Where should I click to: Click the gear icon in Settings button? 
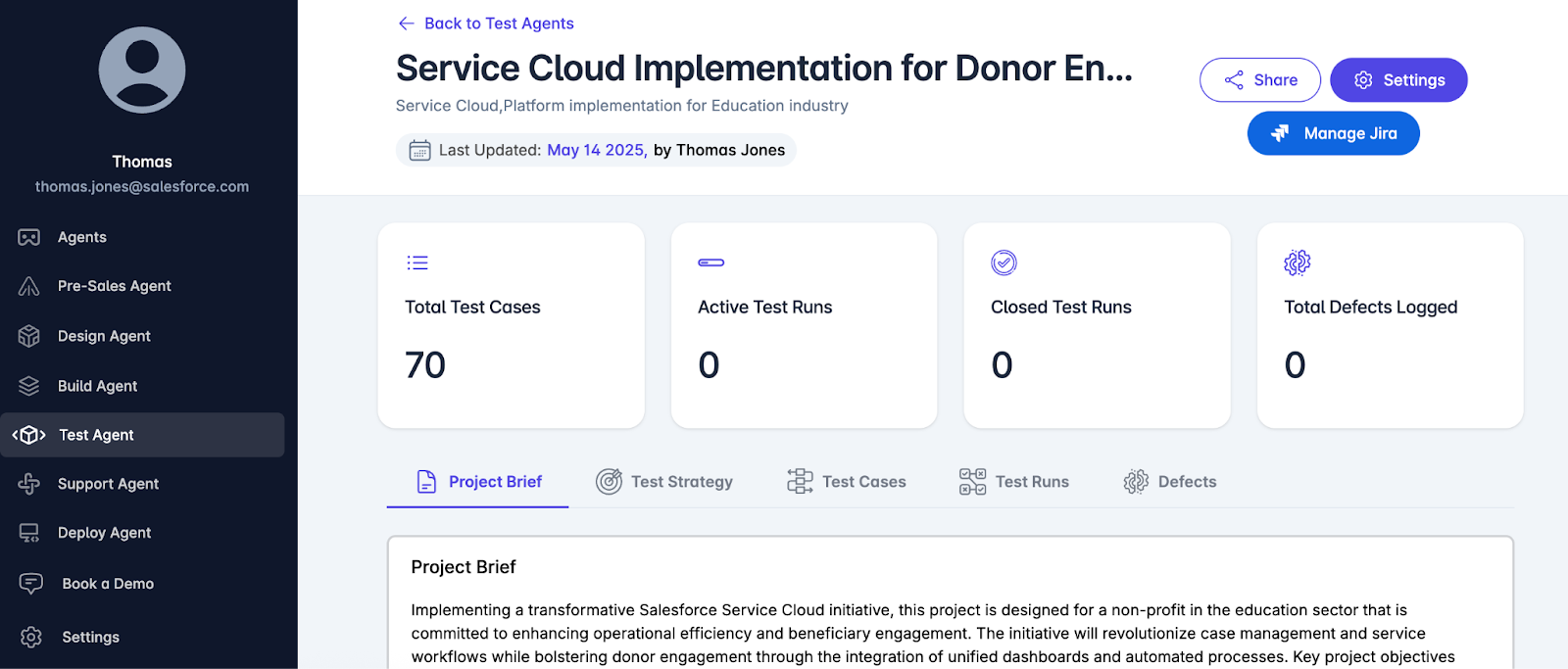point(1363,80)
